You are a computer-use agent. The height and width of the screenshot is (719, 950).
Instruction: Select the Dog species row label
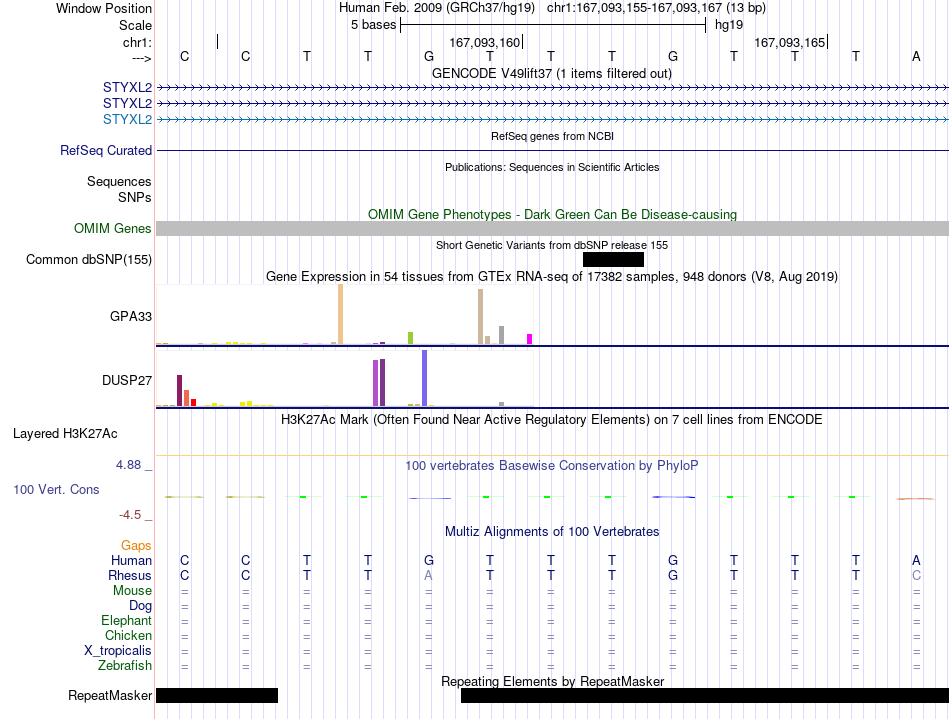point(141,606)
